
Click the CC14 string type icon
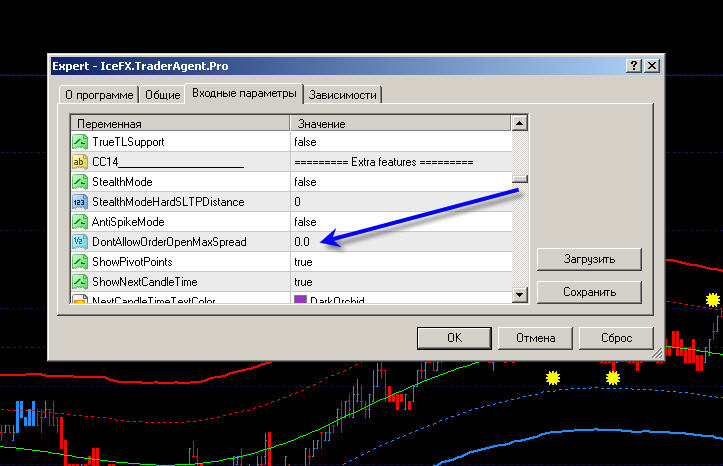[80, 161]
